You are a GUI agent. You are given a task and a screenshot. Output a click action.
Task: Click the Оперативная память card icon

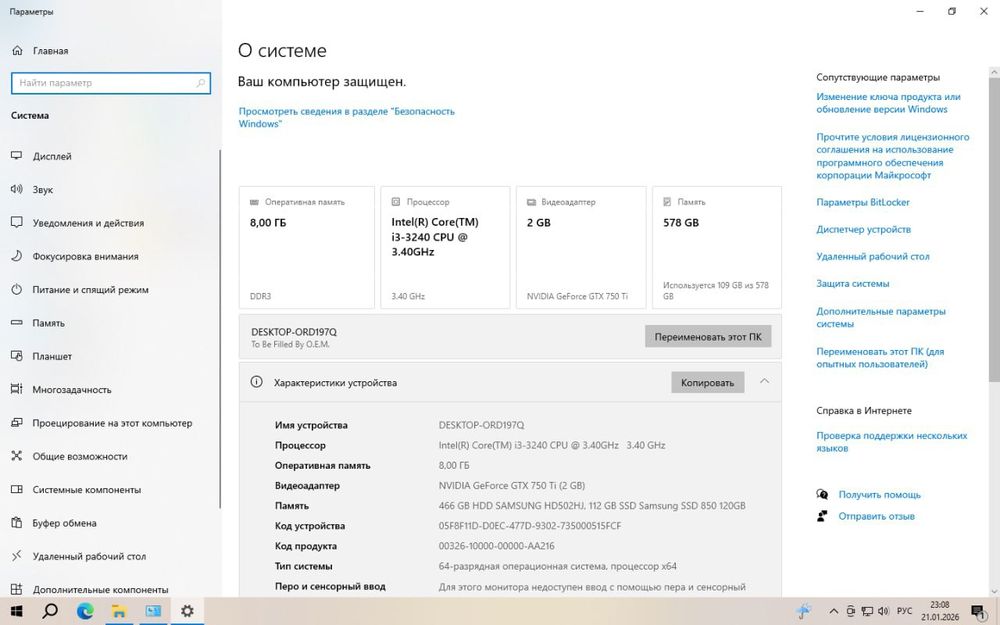254,202
